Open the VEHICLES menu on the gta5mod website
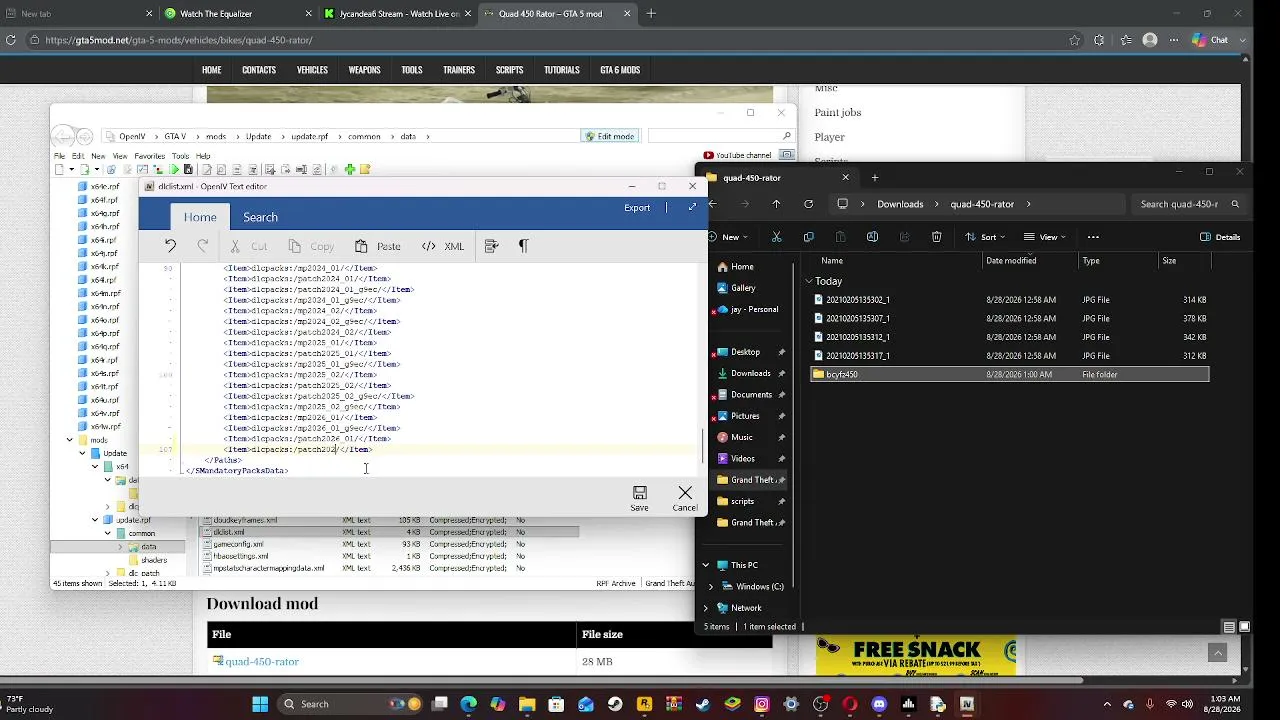 click(x=312, y=70)
